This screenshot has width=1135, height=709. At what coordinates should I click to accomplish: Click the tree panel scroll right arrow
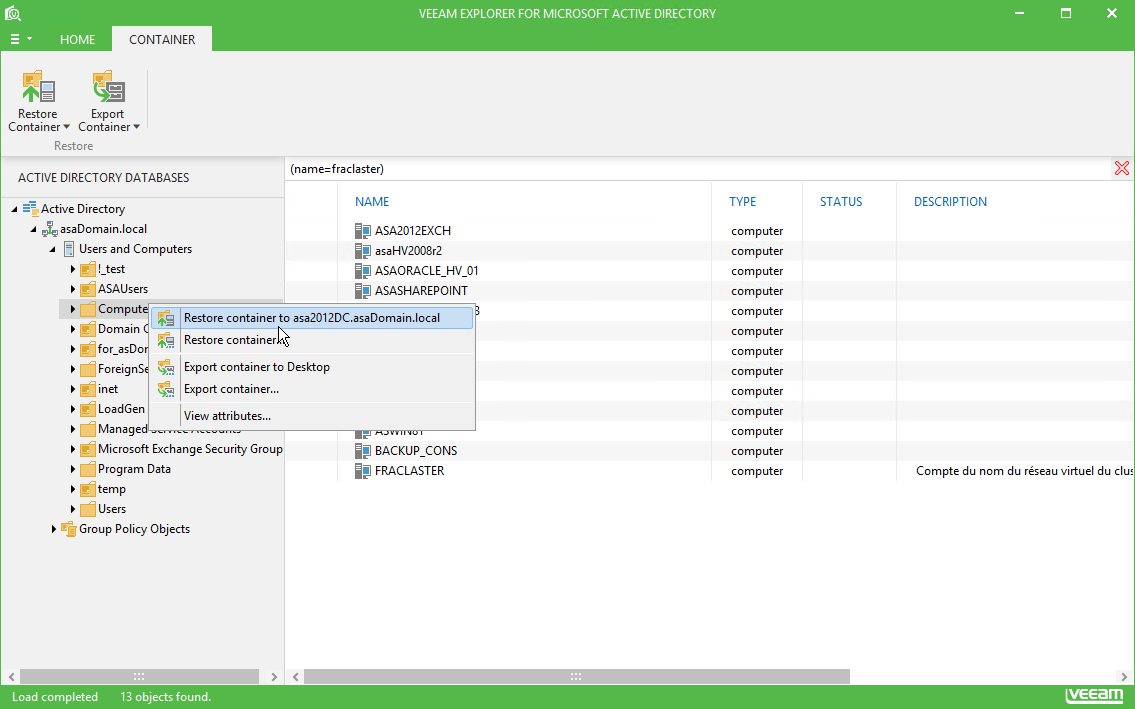(274, 676)
